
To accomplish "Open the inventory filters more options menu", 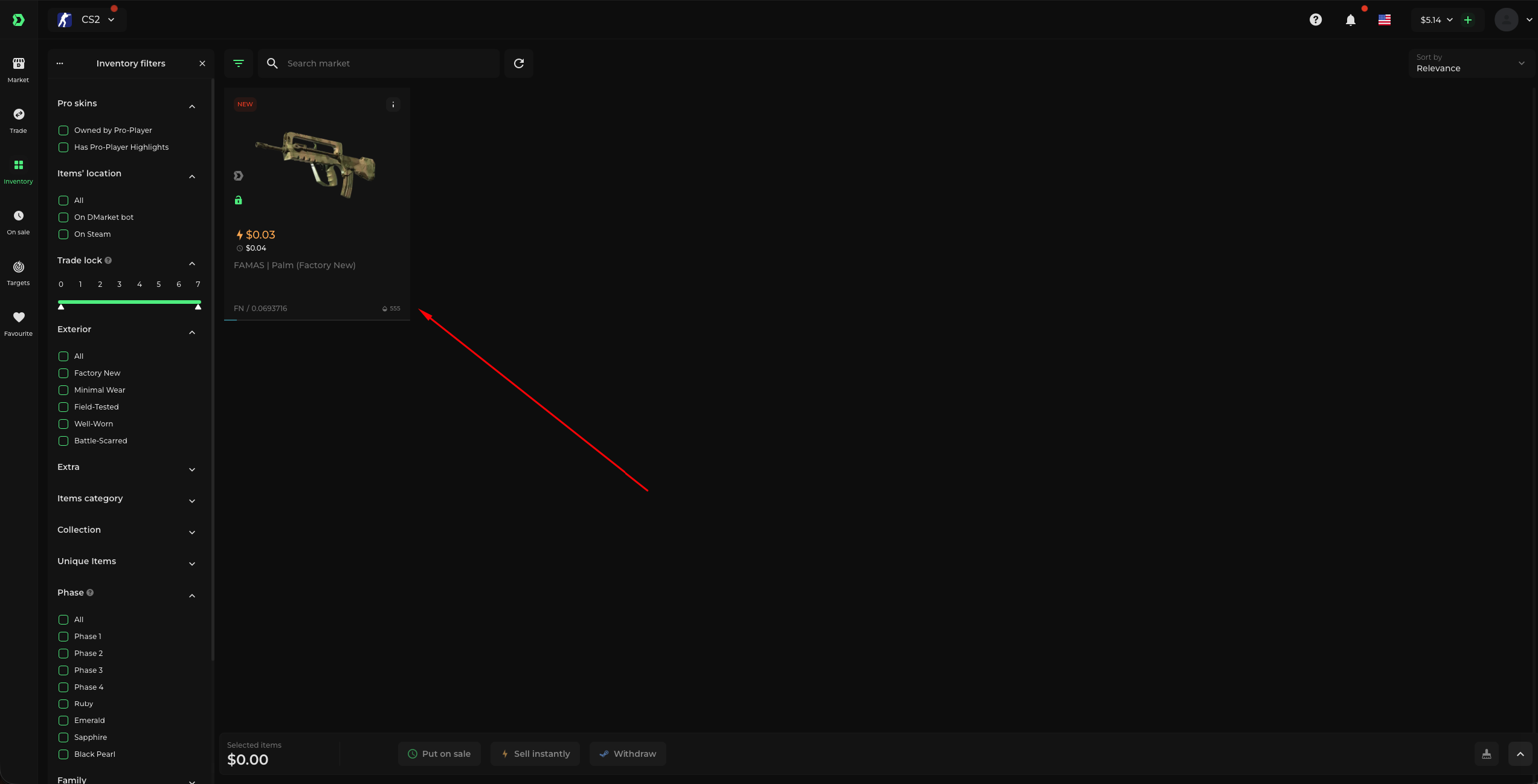I will pos(60,63).
